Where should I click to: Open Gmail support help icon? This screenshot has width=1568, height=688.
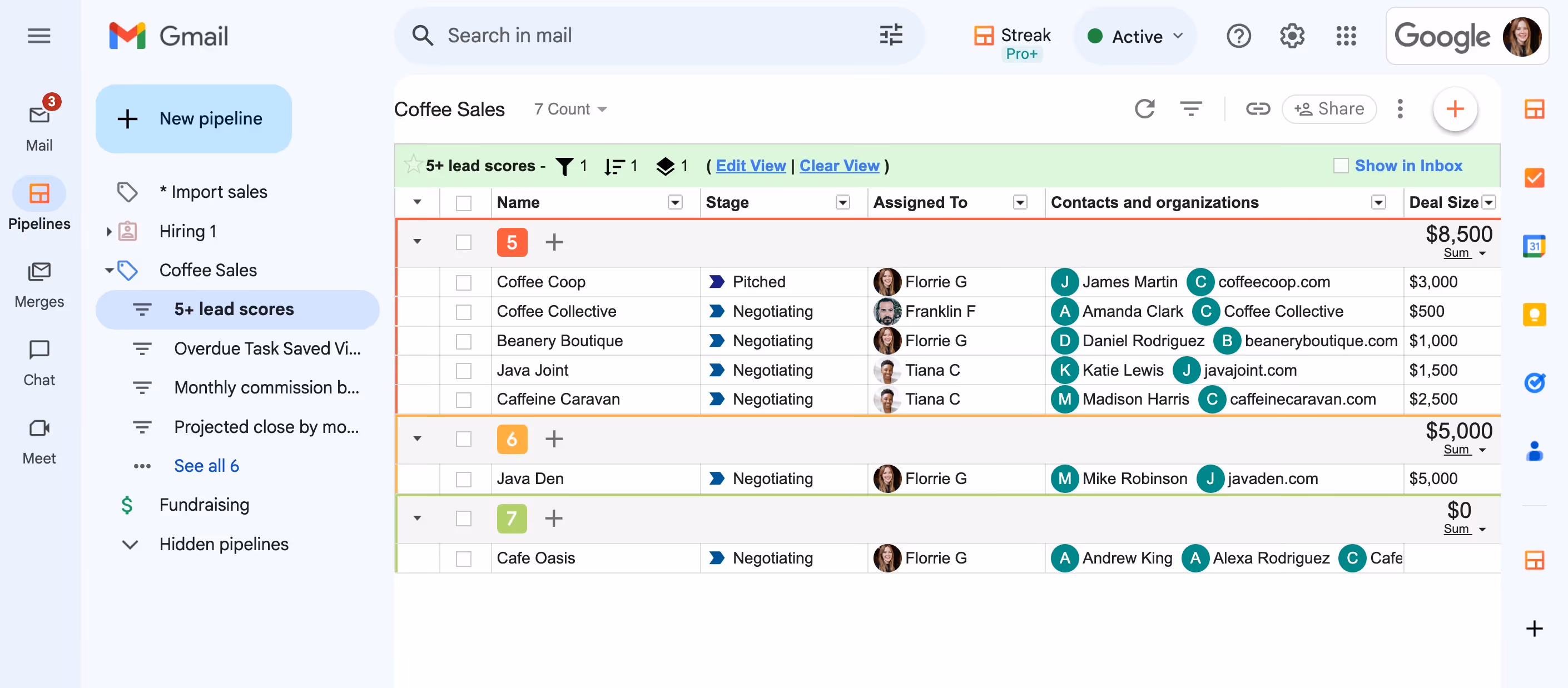click(x=1239, y=36)
